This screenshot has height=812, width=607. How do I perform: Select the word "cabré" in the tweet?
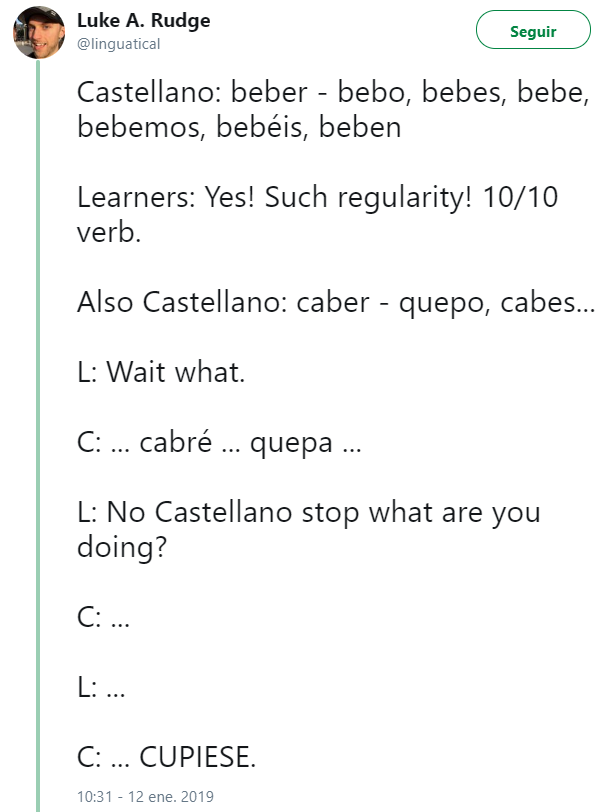pyautogui.click(x=176, y=442)
